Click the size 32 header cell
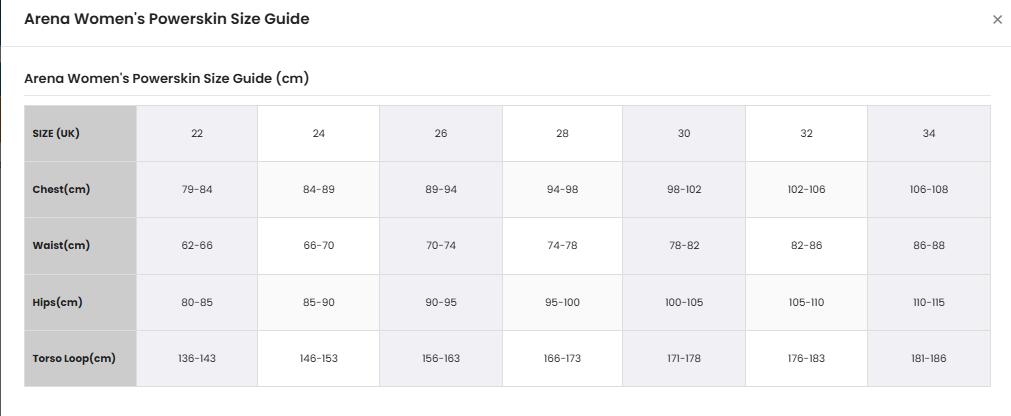The width and height of the screenshot is (1011, 416). click(807, 134)
